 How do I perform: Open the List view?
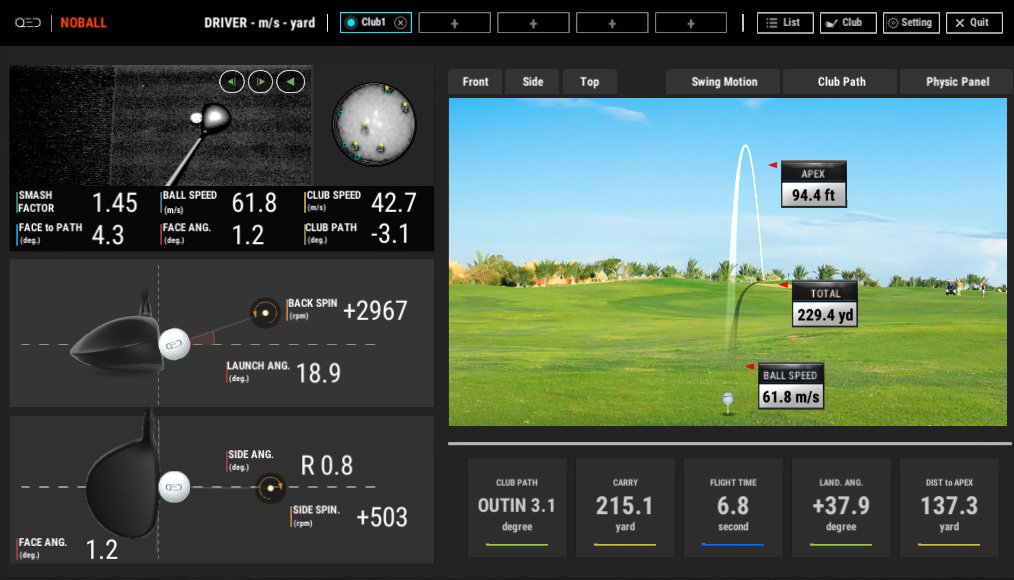point(785,23)
